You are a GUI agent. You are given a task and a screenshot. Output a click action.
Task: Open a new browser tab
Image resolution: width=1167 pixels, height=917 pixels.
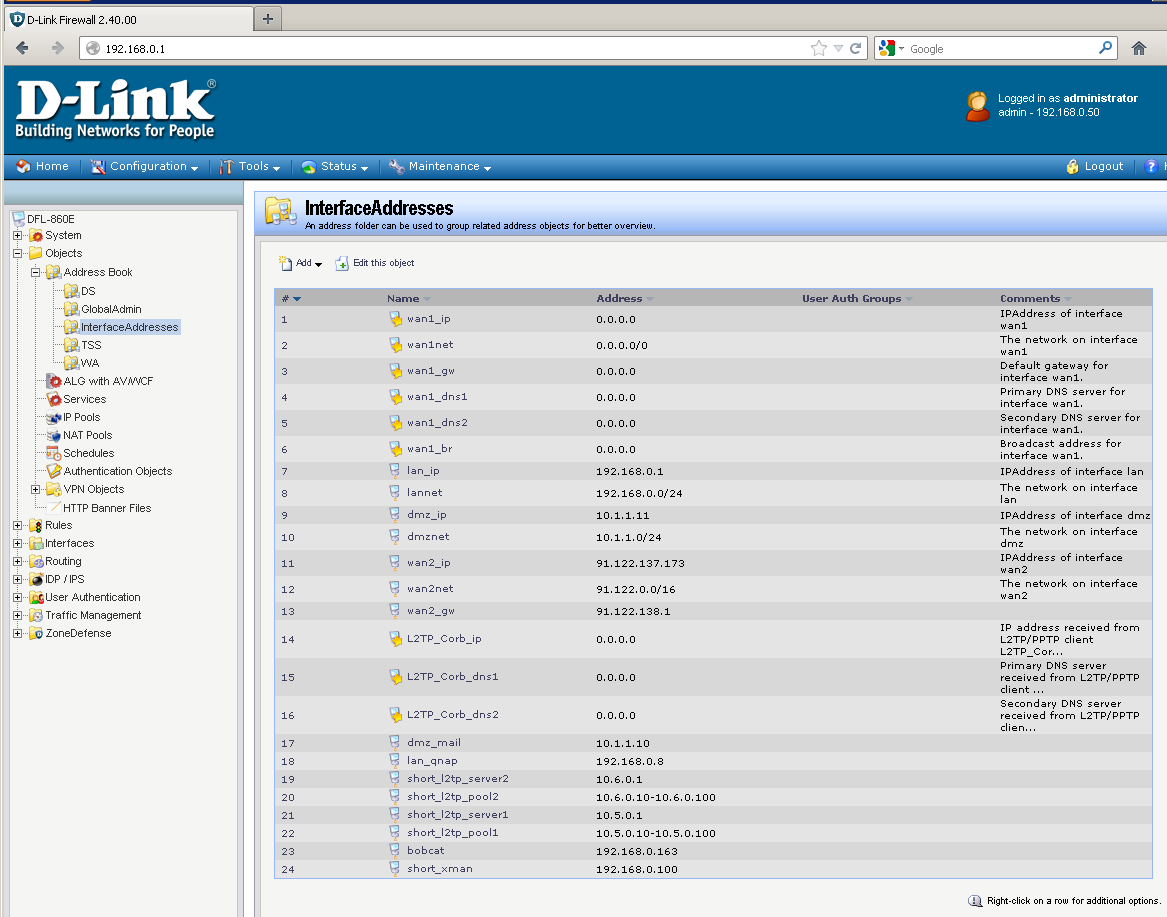pyautogui.click(x=267, y=19)
